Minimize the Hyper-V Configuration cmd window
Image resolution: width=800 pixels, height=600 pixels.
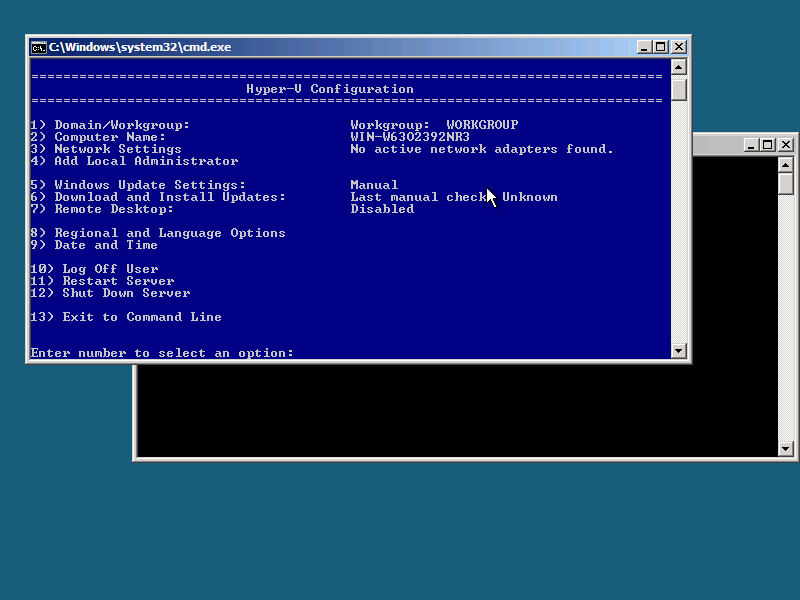pos(644,47)
